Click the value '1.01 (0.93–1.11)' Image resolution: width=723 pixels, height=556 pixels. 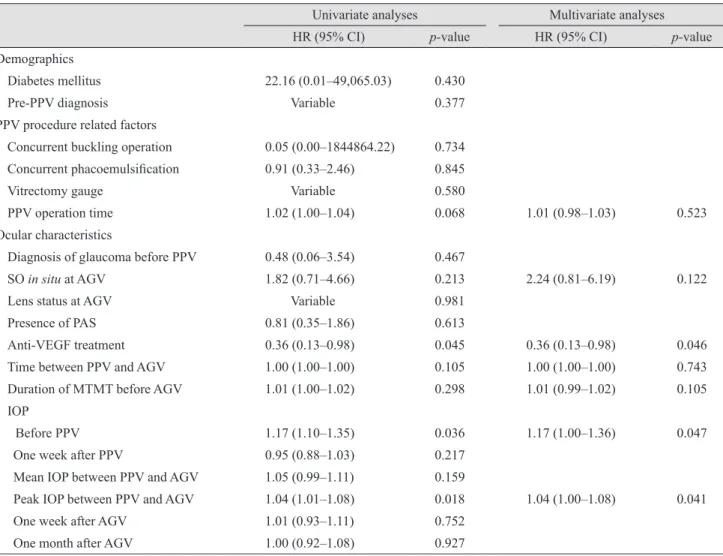coord(310,521)
